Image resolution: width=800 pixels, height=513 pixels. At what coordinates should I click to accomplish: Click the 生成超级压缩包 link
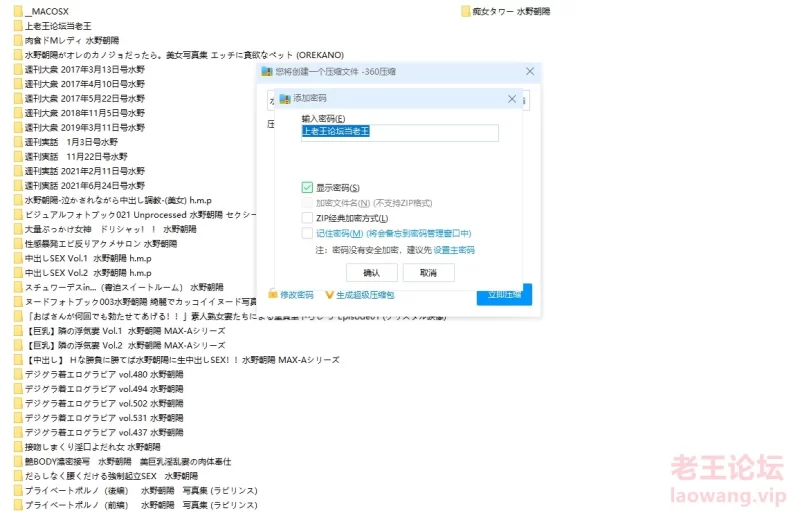click(x=365, y=295)
